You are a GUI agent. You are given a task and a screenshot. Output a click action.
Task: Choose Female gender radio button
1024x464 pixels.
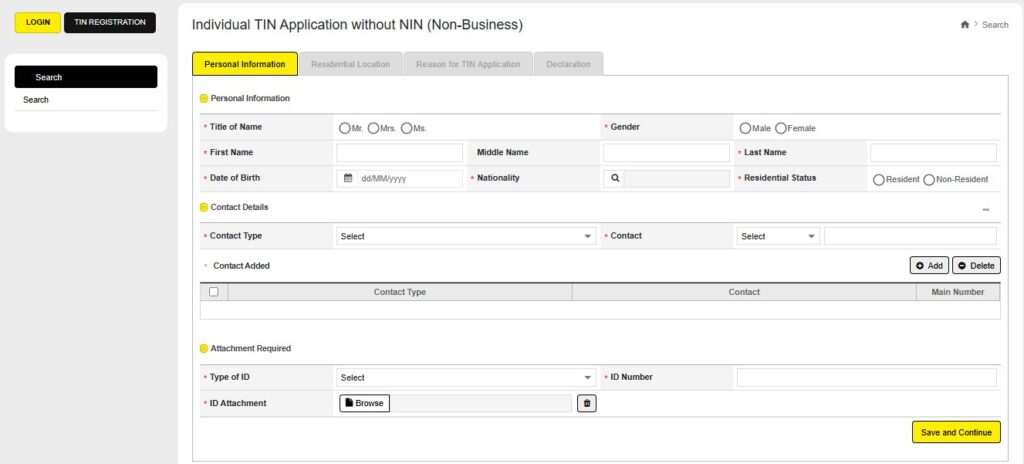[780, 129]
